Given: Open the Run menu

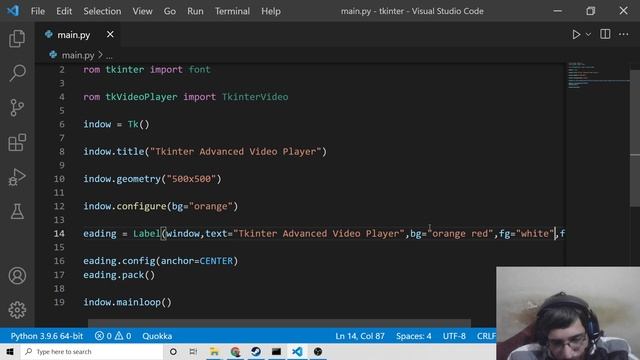Looking at the screenshot, I should click(195, 11).
